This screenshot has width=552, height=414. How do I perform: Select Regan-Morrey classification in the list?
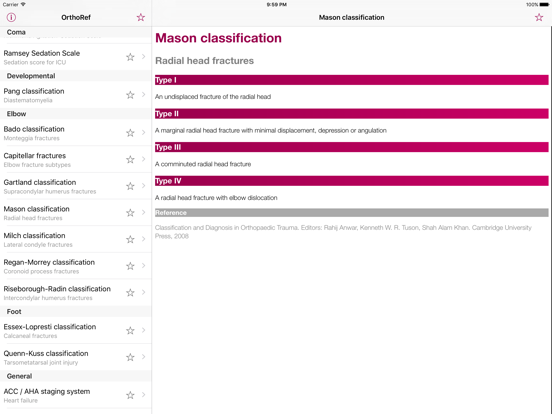(x=76, y=266)
